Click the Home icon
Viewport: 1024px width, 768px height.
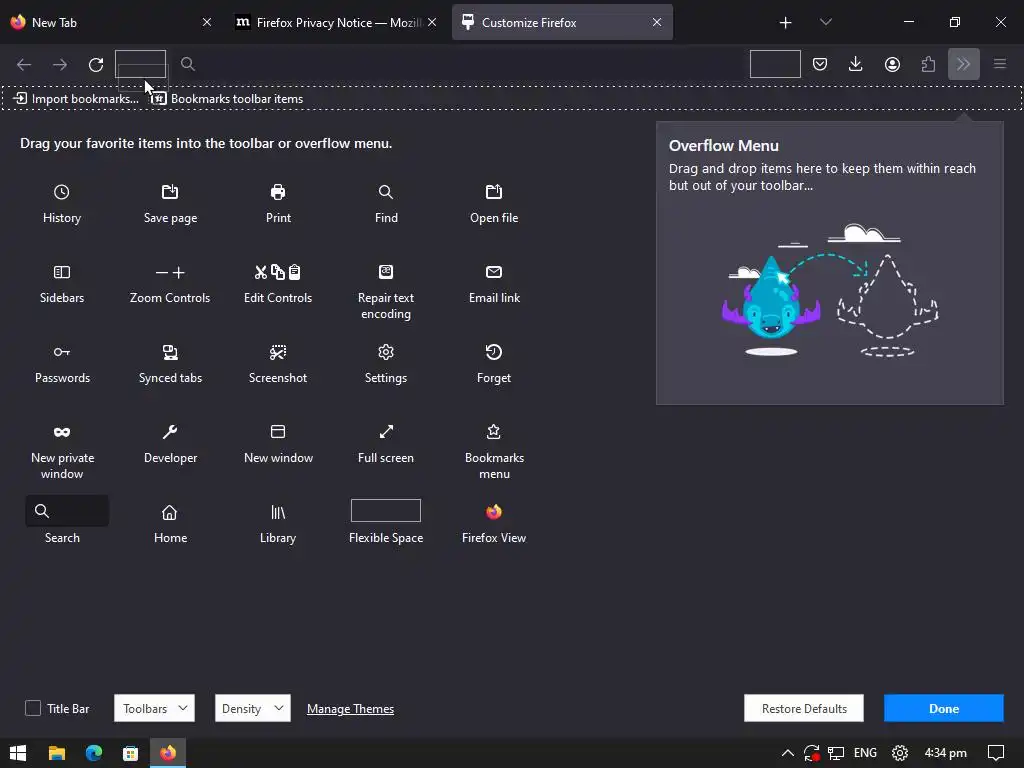170,512
